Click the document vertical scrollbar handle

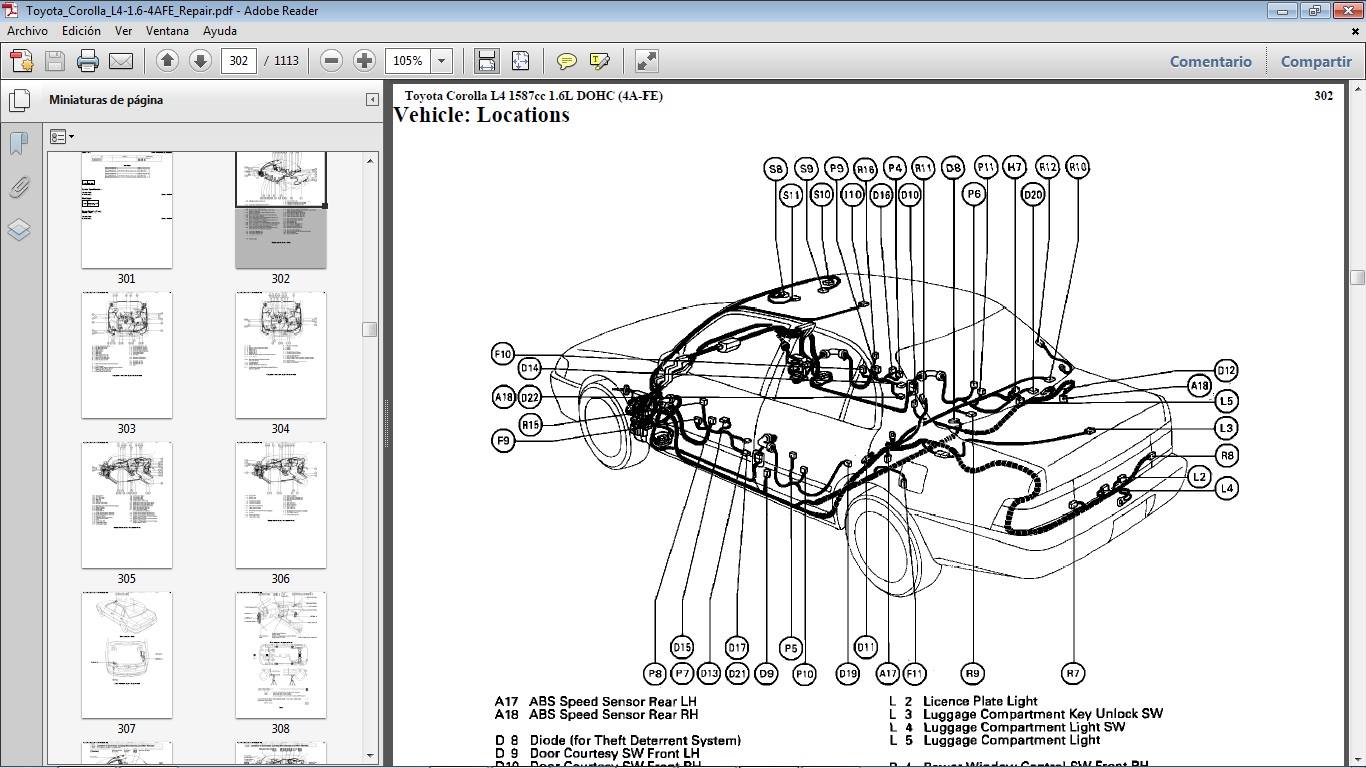tap(1357, 277)
